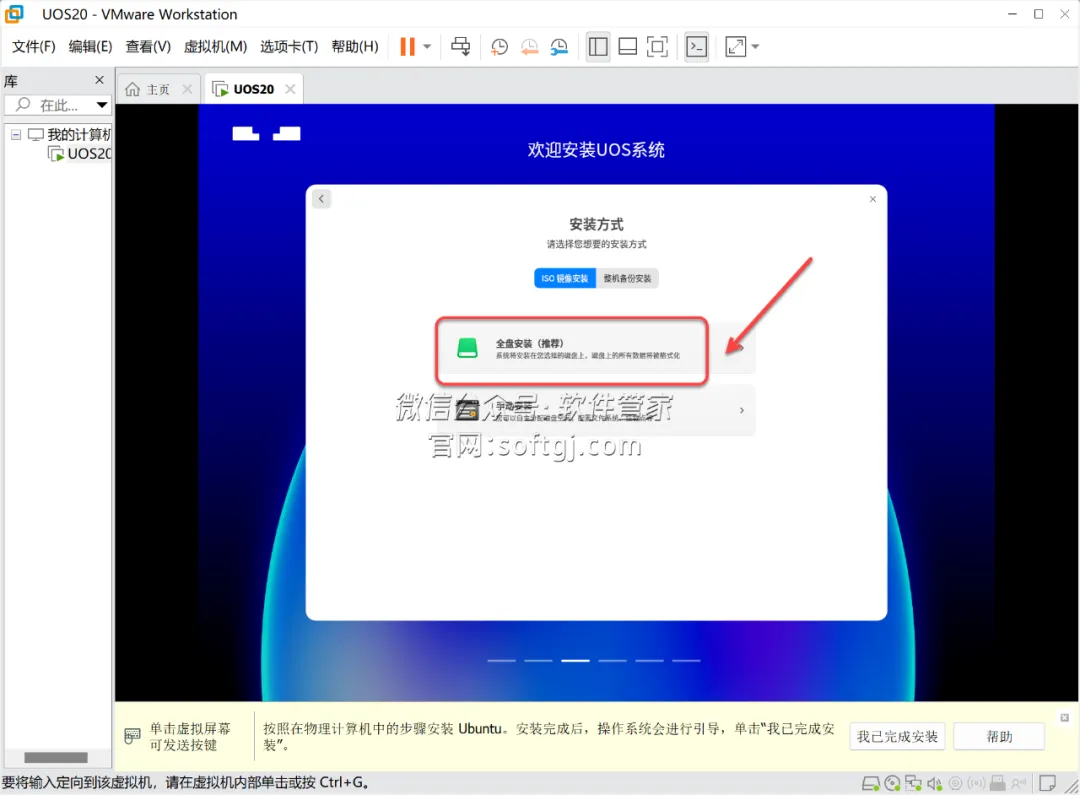This screenshot has height=795, width=1080.
Task: Dismiss the yellow installation info bar
Action: [1065, 718]
